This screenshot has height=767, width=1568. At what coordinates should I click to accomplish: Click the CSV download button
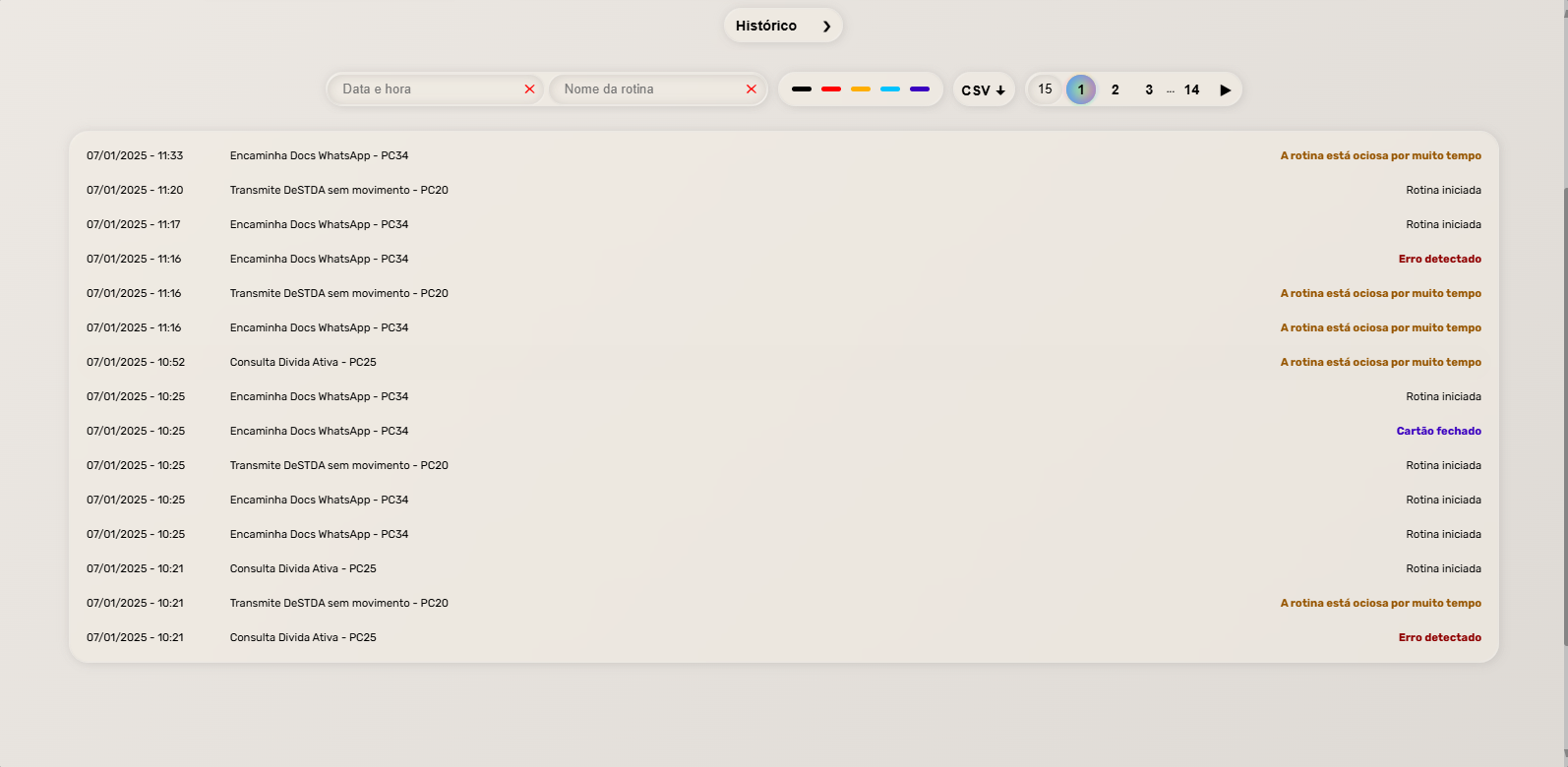tap(983, 89)
